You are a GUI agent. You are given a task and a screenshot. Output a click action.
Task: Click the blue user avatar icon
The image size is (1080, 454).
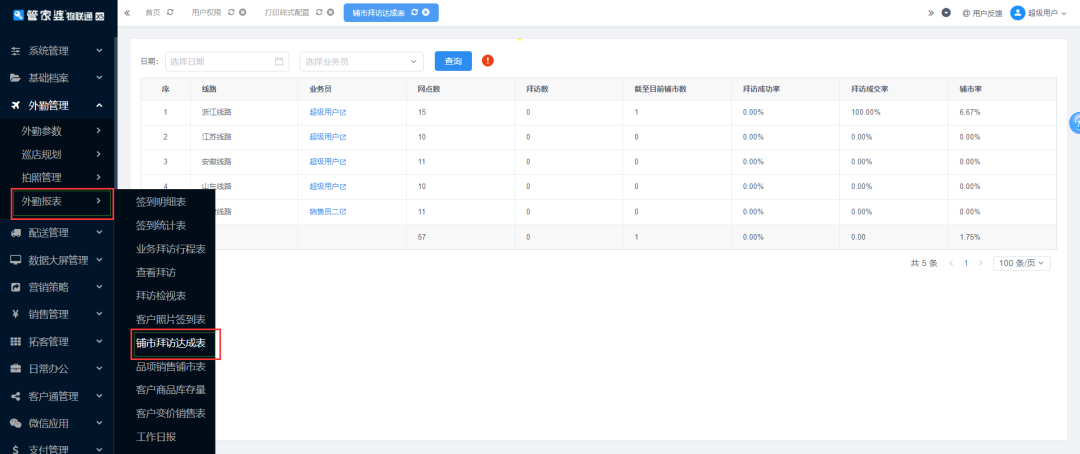click(1018, 12)
